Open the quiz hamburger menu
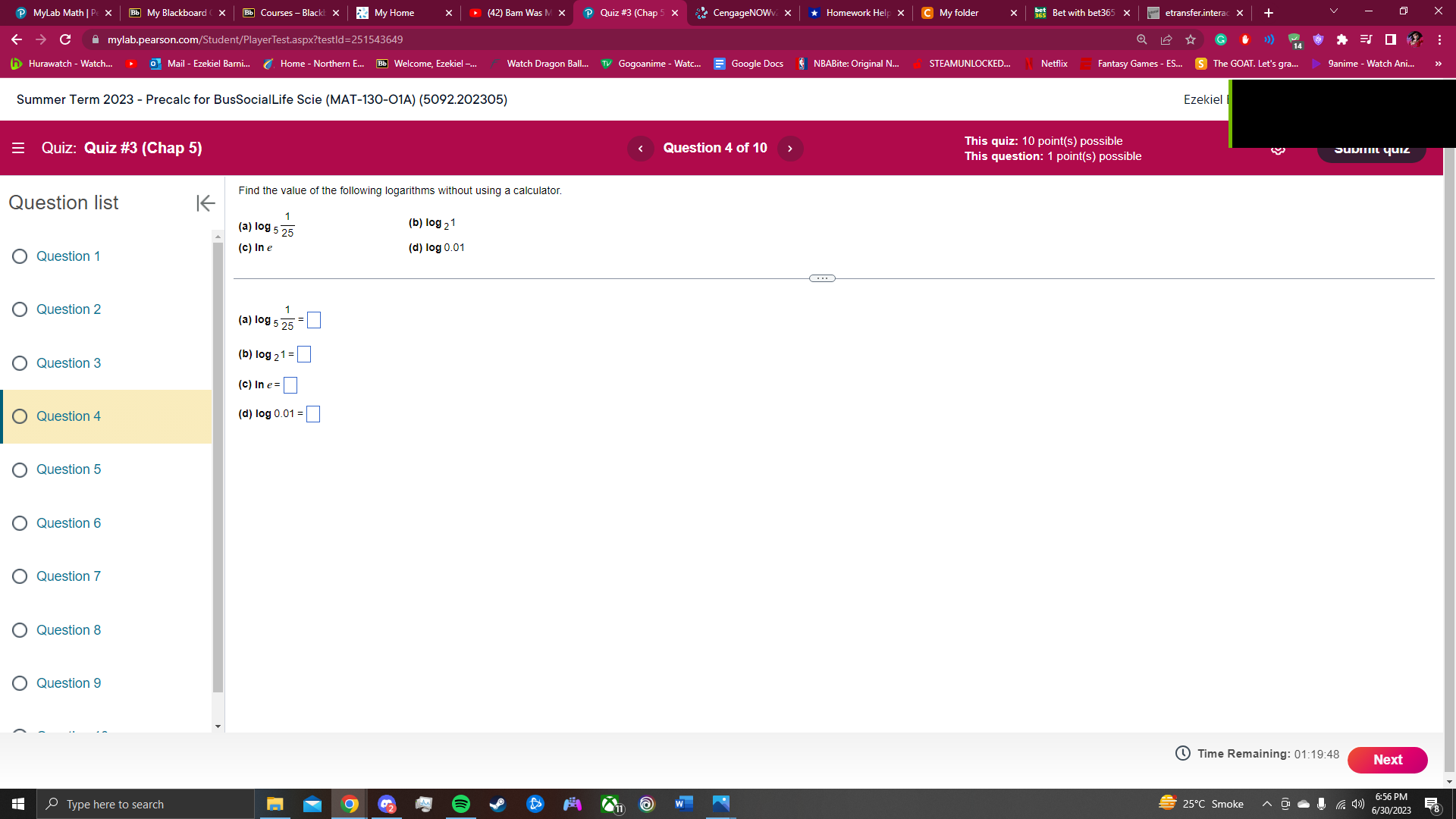 click(x=18, y=148)
